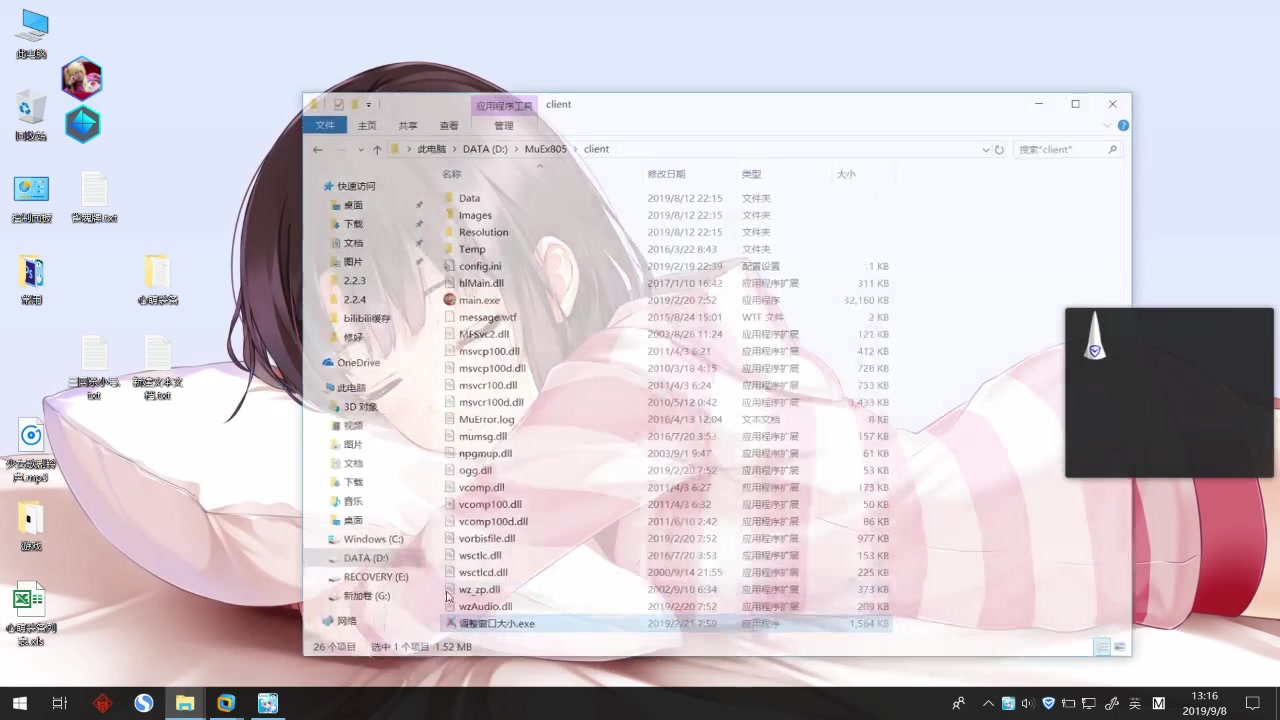
Task: Select OneDrive in the navigation pane
Action: (x=358, y=363)
